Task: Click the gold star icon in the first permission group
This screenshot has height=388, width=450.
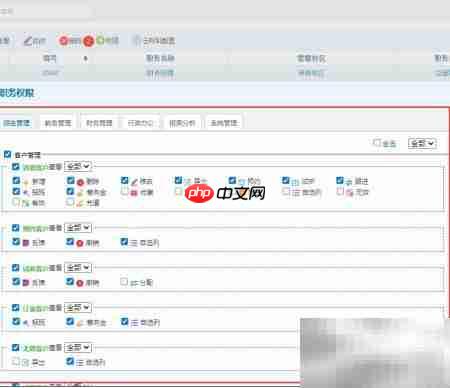Action: (26, 182)
